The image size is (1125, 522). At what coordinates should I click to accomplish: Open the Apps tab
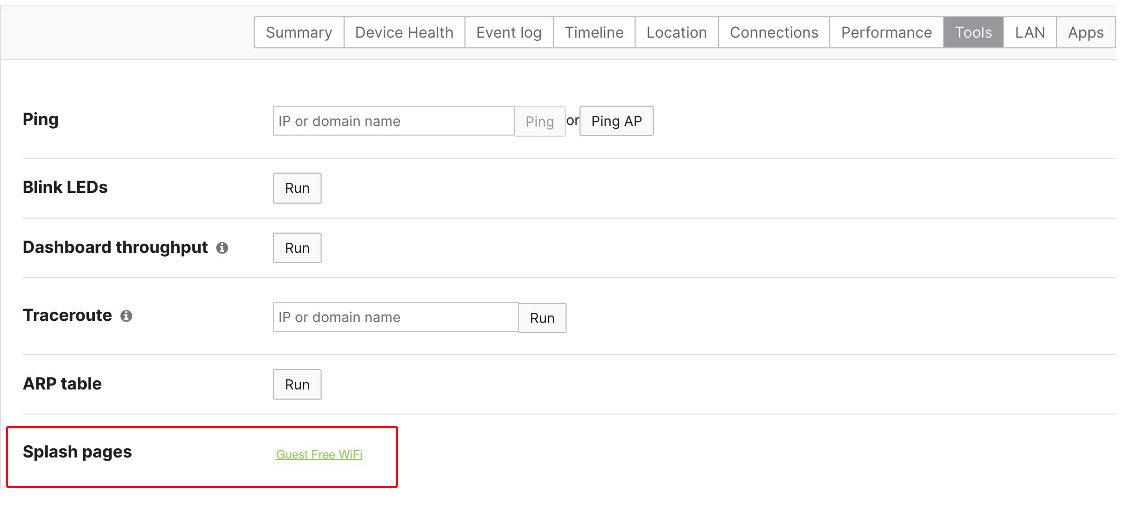click(1085, 32)
